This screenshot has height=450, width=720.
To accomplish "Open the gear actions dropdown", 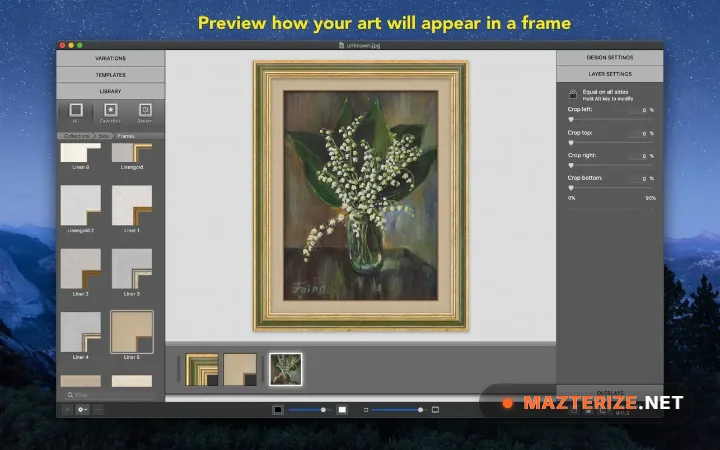I will pyautogui.click(x=83, y=409).
